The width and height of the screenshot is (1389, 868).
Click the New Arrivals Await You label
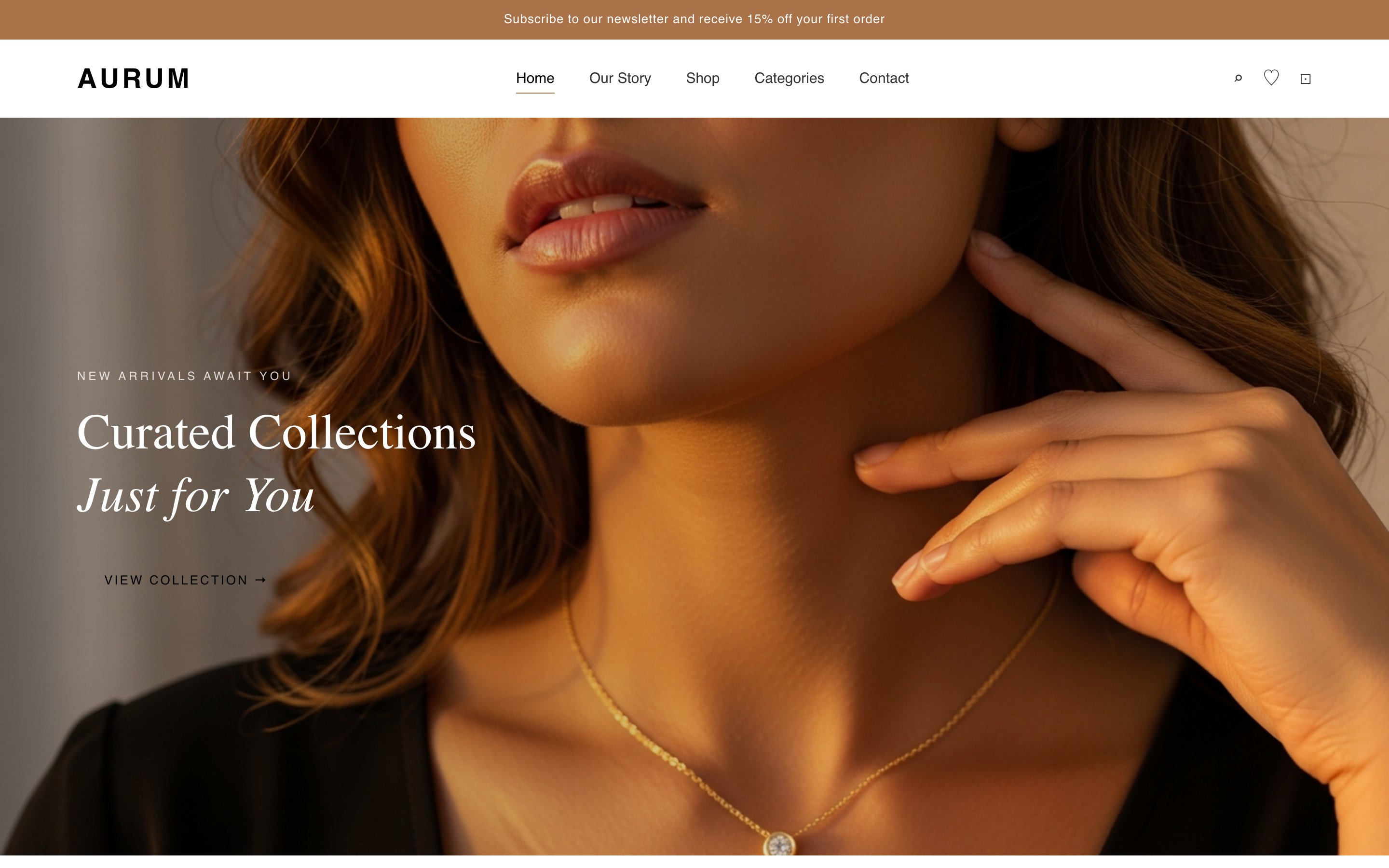(x=185, y=376)
